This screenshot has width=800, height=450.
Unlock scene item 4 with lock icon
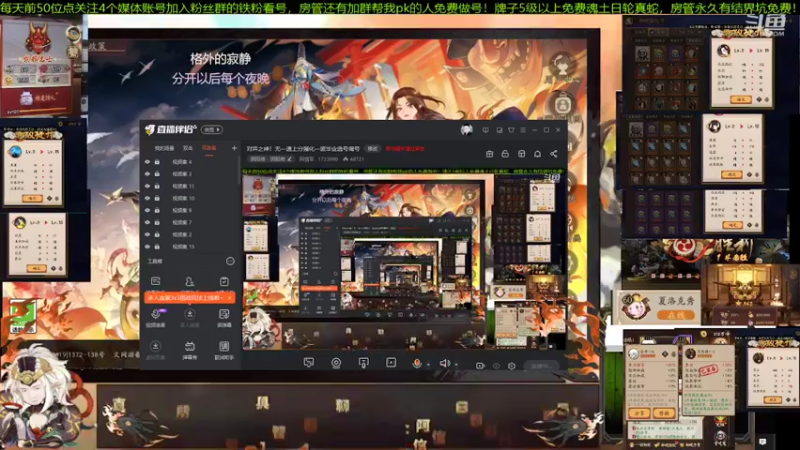(x=157, y=162)
